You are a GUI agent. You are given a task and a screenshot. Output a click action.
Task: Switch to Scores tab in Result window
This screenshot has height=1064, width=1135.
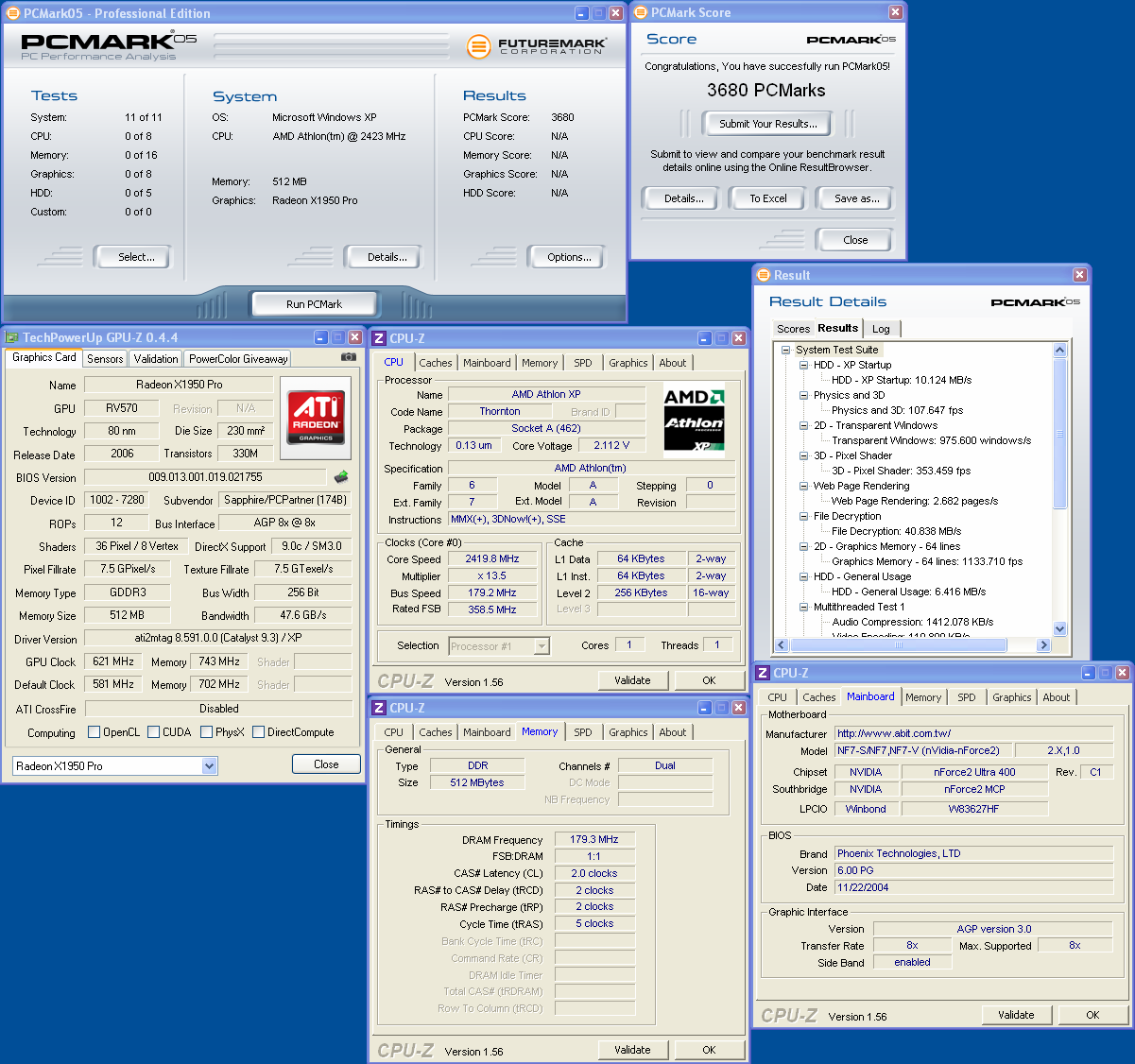793,329
